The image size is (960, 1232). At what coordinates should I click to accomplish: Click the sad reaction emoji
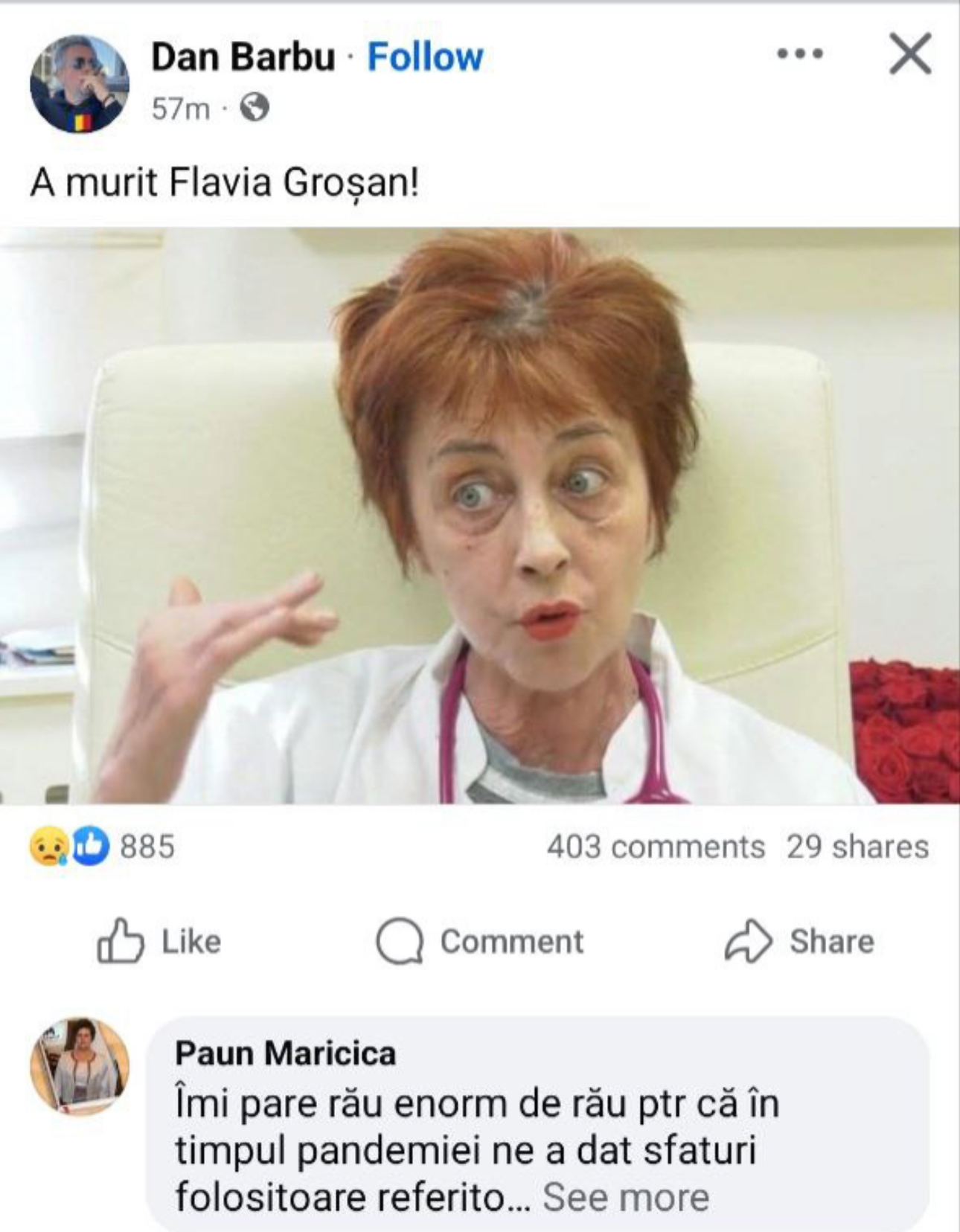48,847
